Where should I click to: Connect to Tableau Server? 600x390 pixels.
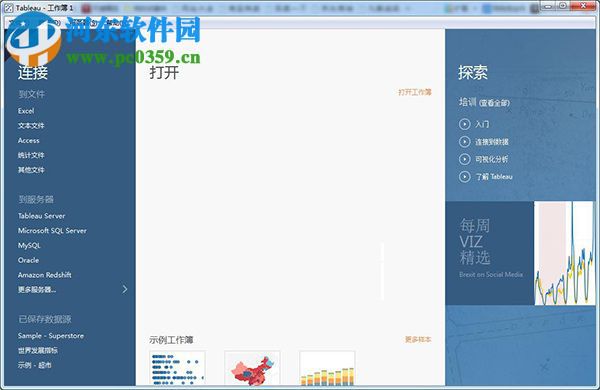41,216
